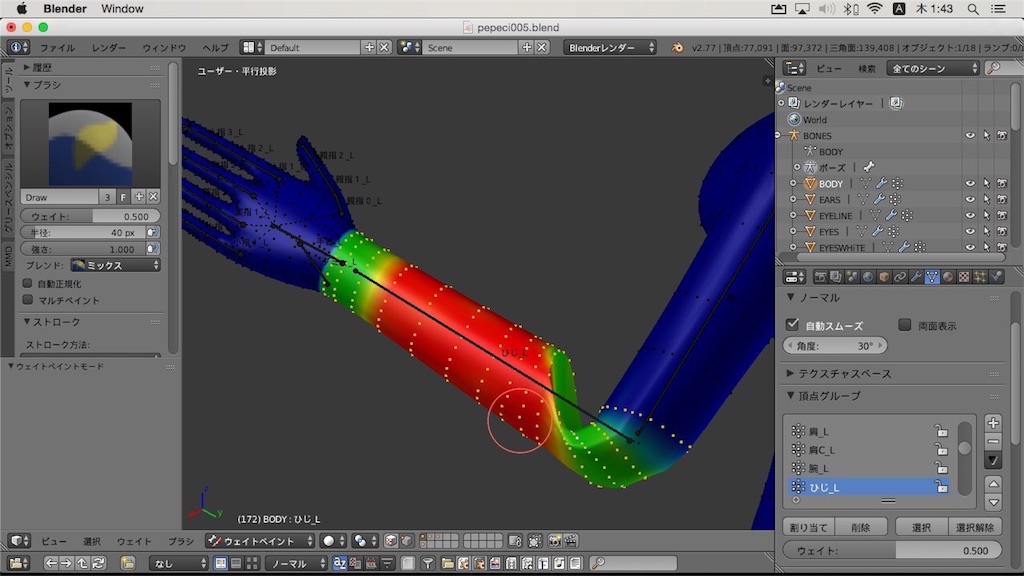The image size is (1024, 576).
Task: Hide BONES with its eye icon
Action: point(970,135)
